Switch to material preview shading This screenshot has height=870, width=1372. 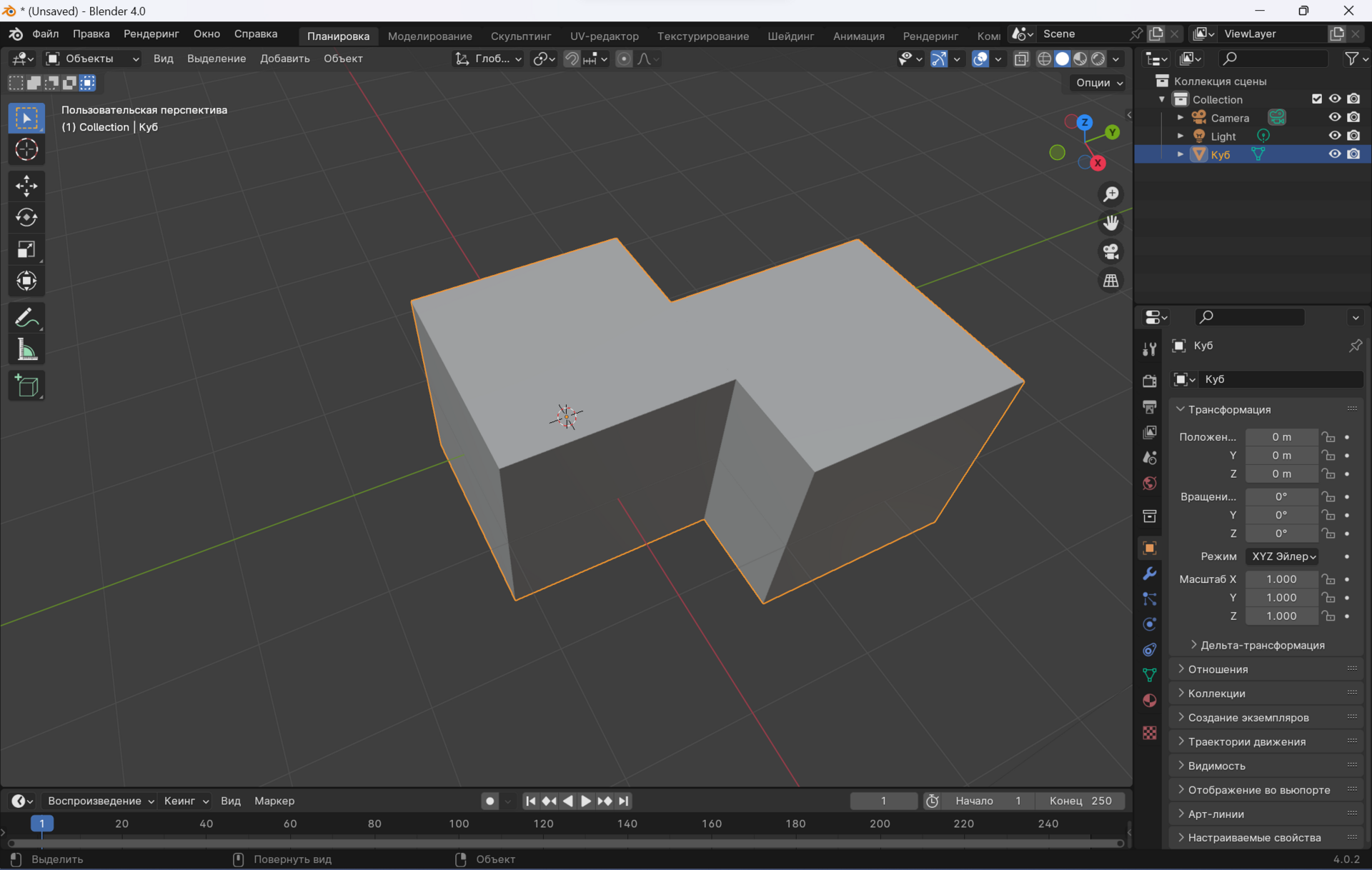pyautogui.click(x=1080, y=59)
